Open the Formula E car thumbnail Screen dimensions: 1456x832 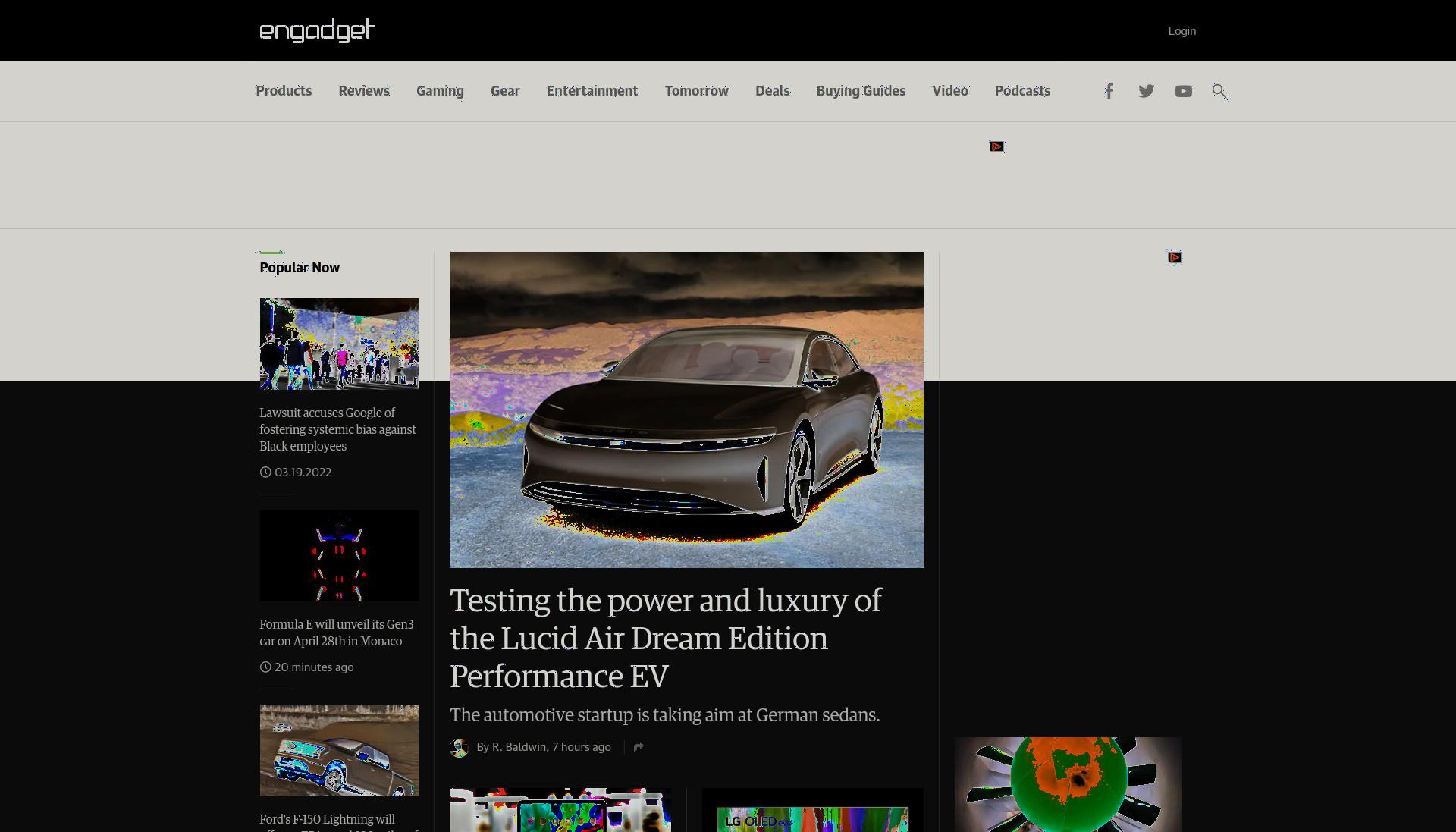pyautogui.click(x=339, y=555)
